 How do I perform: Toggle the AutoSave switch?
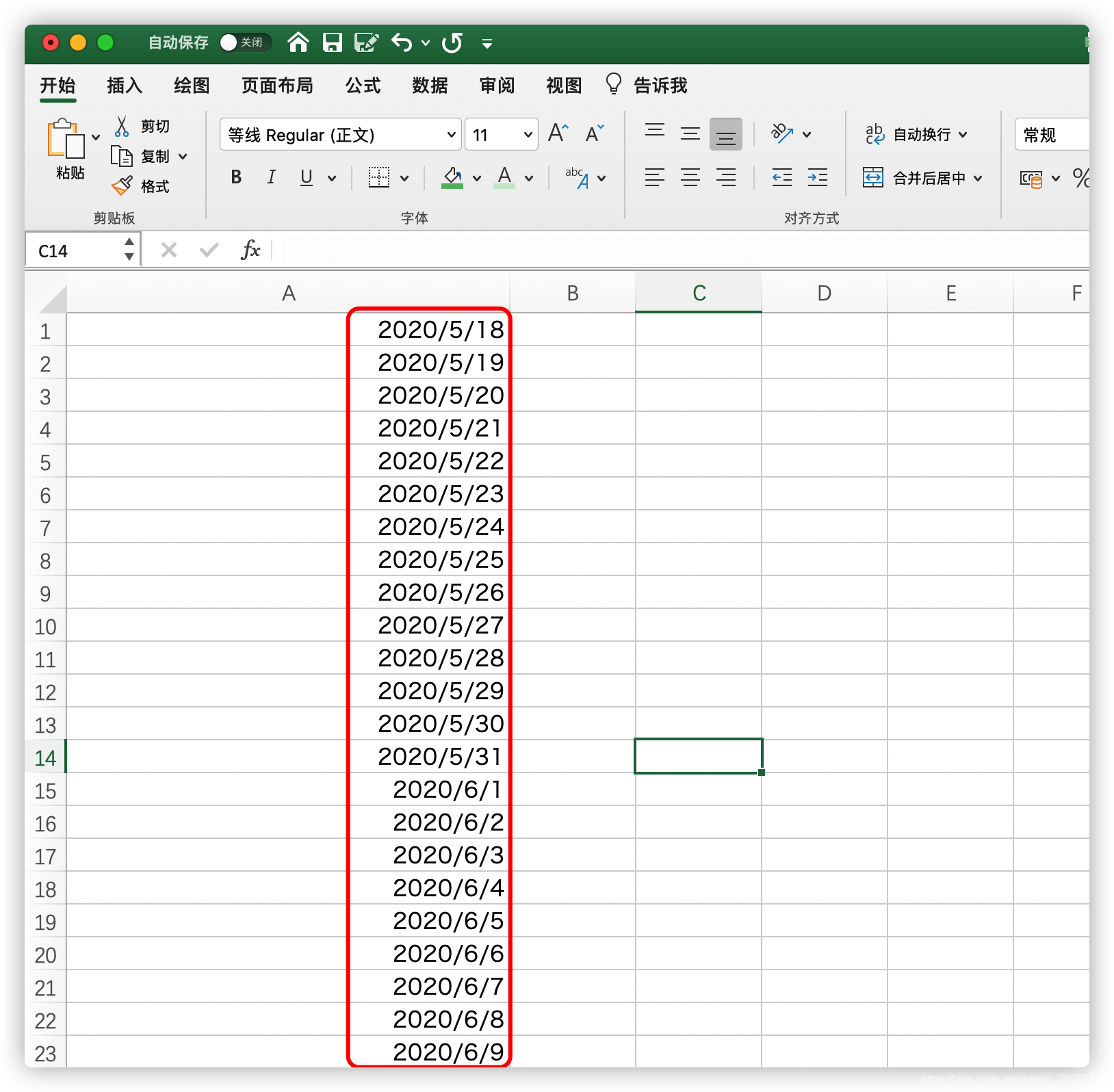point(244,42)
